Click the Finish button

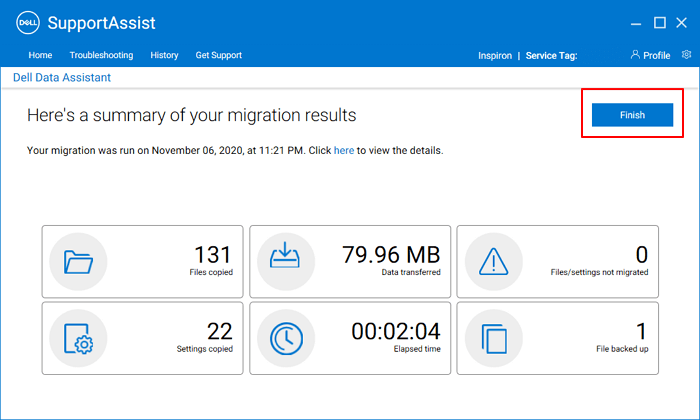click(x=632, y=115)
